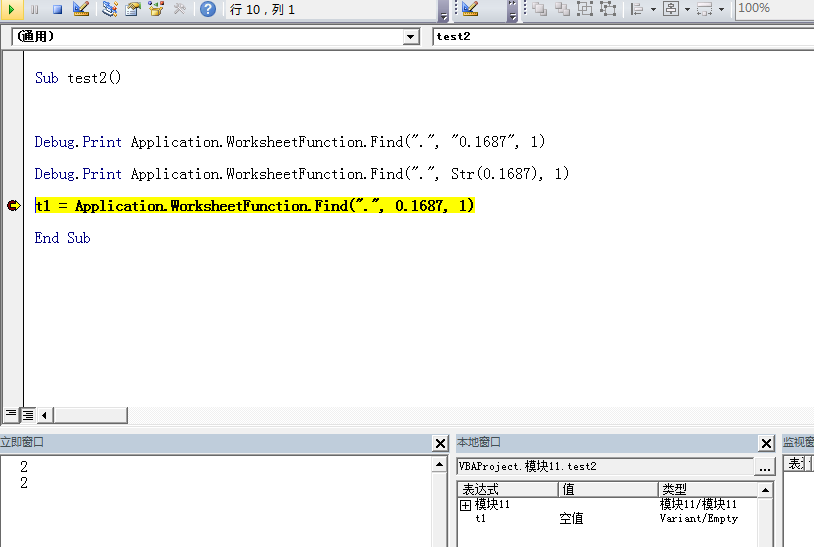Viewport: 814px width, 547px height.
Task: Click the Break (pause) toolbar icon
Action: point(35,9)
